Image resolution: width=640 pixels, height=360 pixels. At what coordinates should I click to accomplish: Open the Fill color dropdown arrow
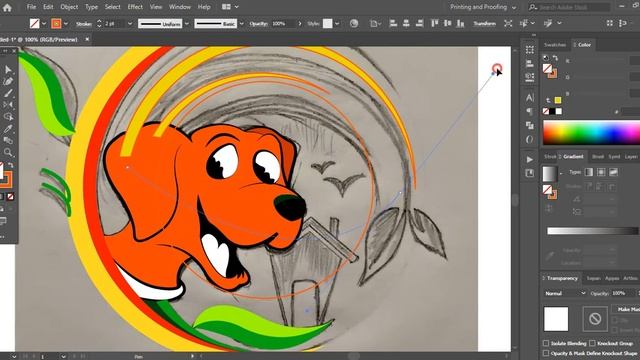click(44, 24)
